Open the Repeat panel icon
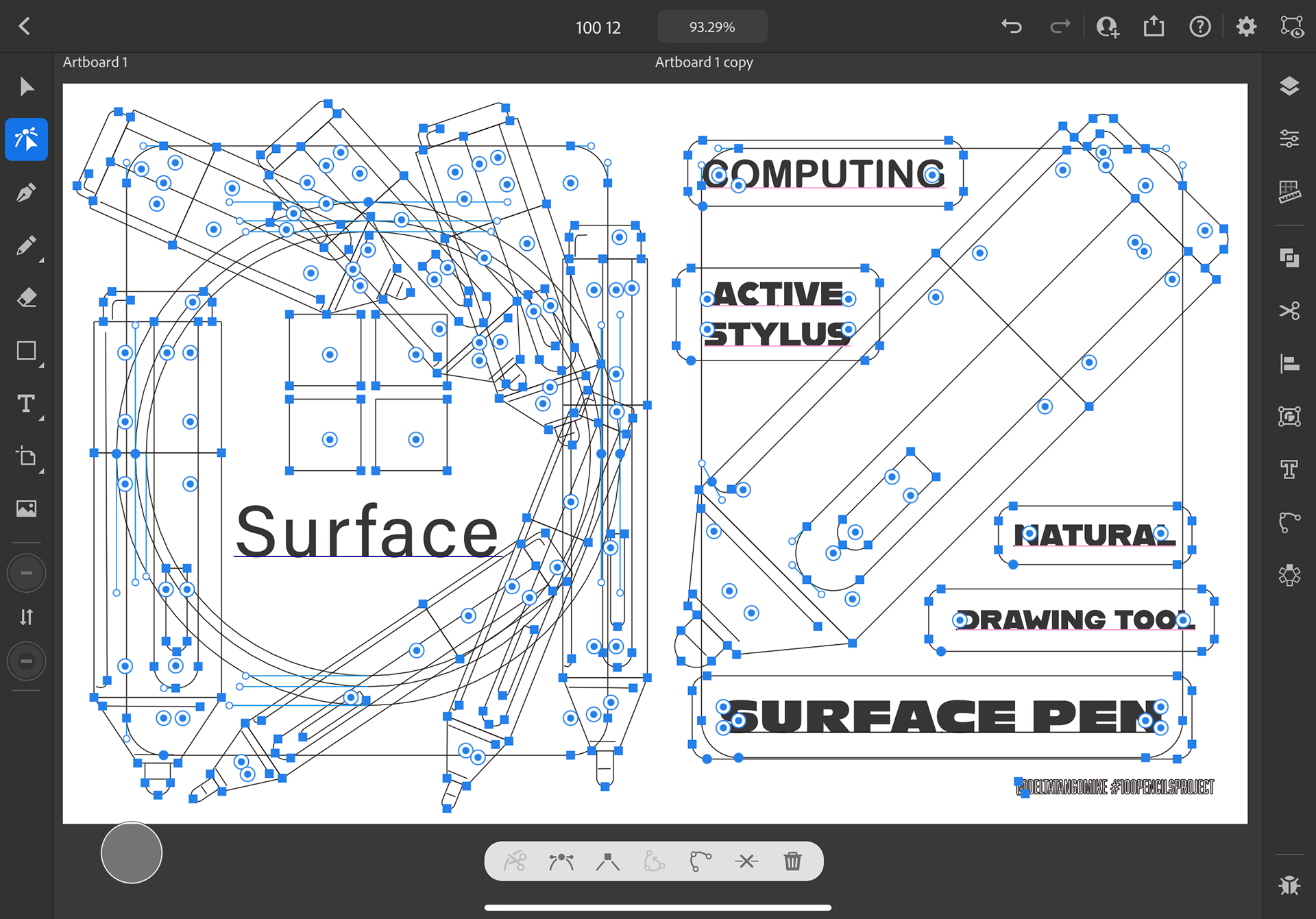 (x=1289, y=575)
